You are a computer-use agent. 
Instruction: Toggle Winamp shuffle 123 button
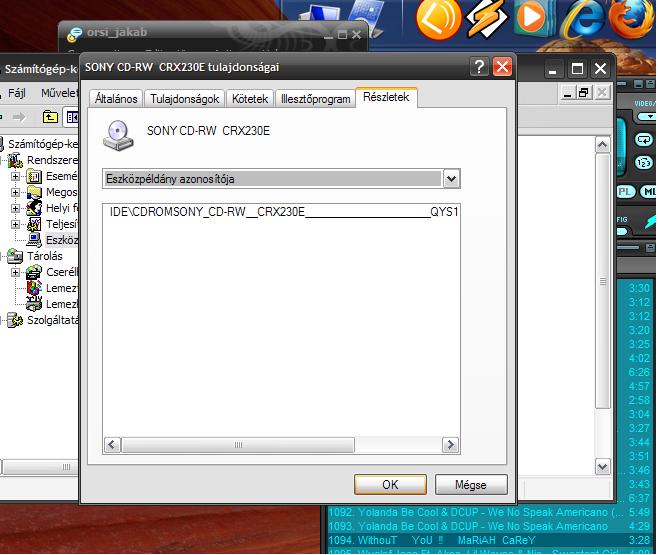click(644, 162)
